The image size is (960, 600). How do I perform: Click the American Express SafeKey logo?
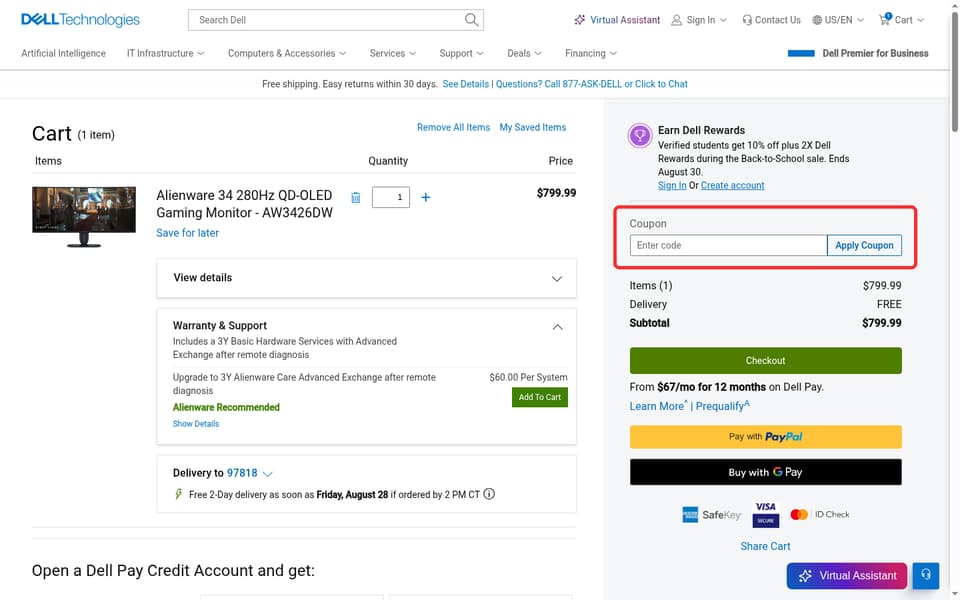[x=711, y=515]
